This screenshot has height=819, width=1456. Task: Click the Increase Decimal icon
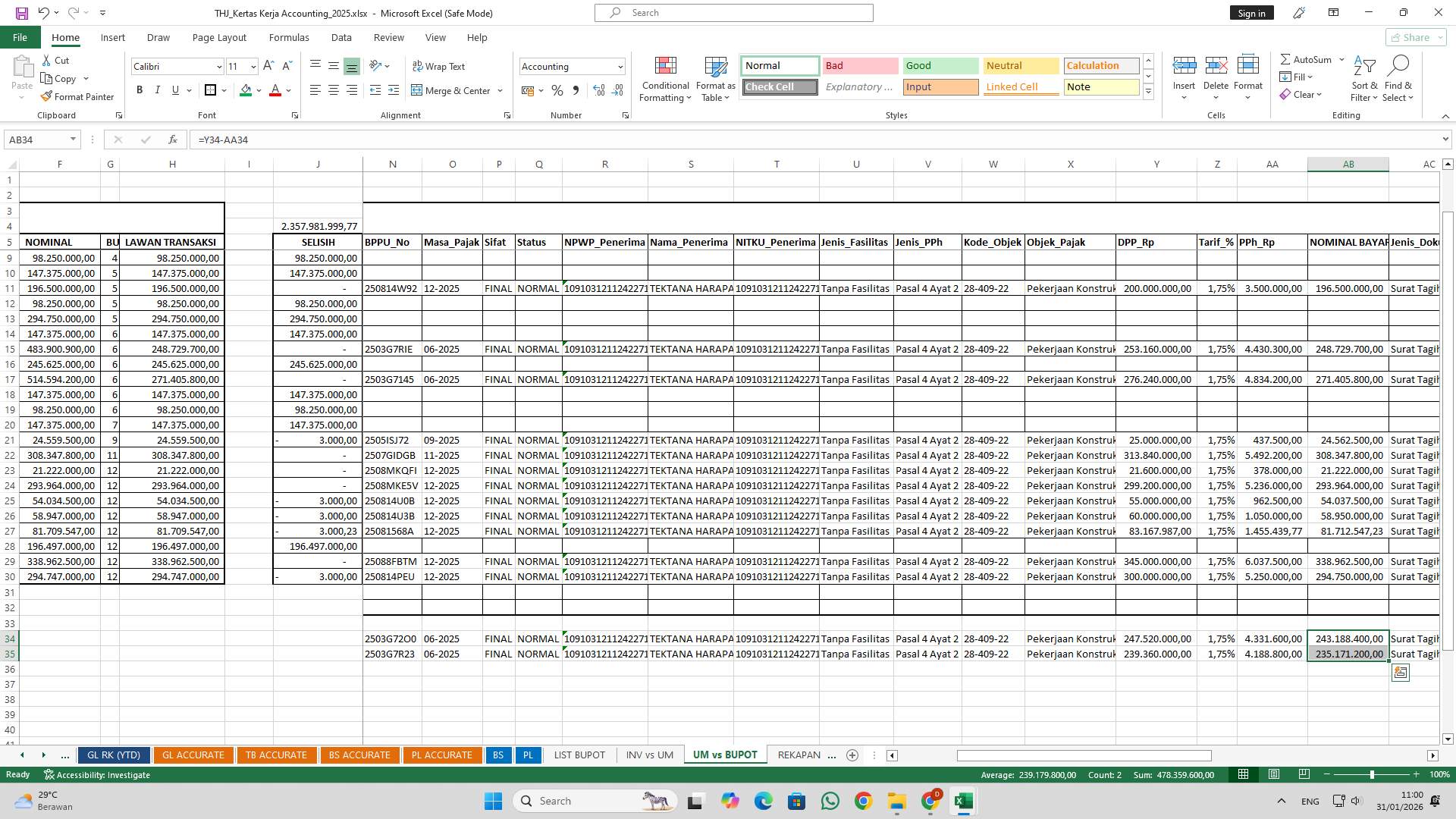pos(599,90)
